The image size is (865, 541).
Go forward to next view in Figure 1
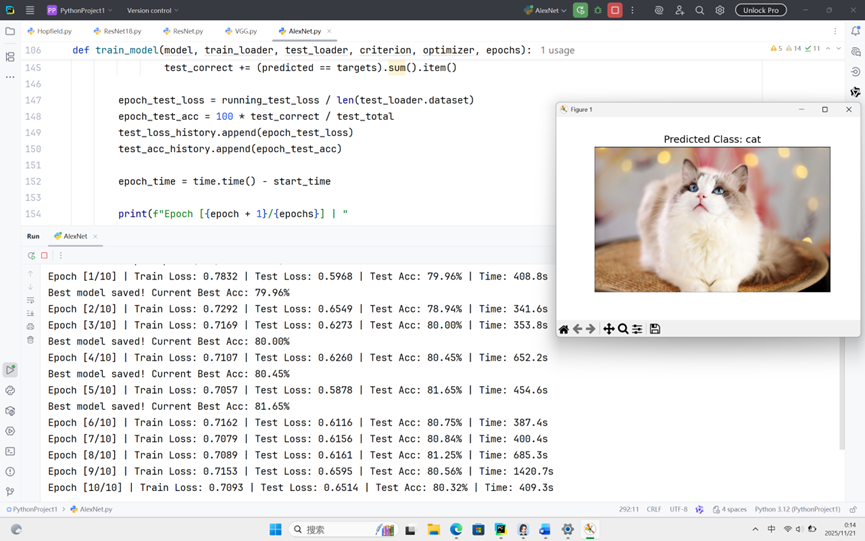(x=591, y=329)
